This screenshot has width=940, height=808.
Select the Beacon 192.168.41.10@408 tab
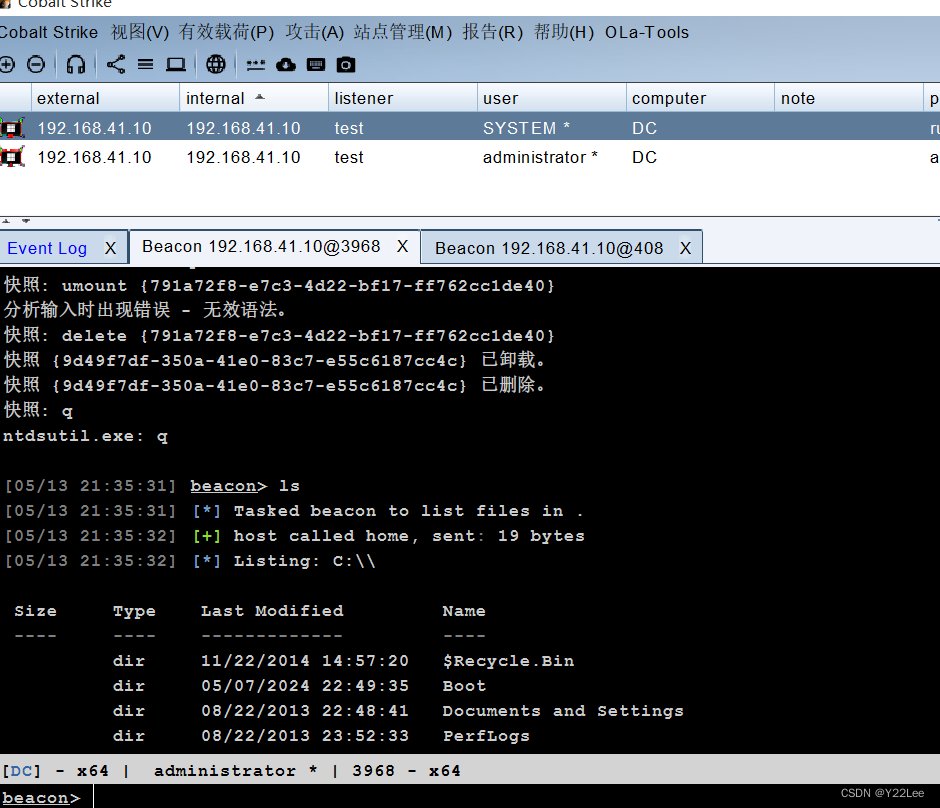tap(549, 248)
